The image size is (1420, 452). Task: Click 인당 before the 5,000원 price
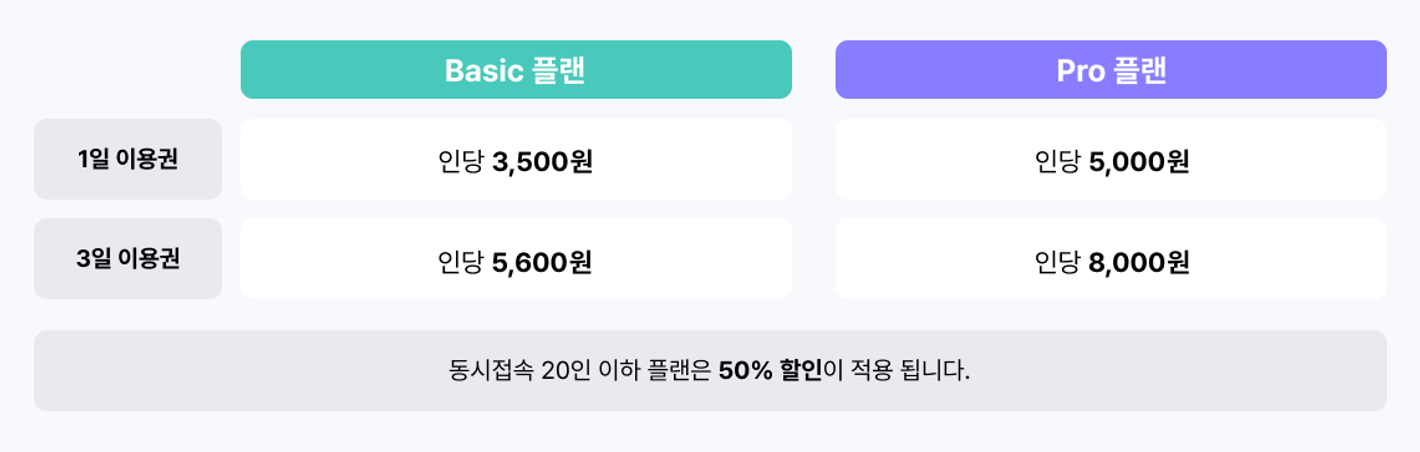[x=1057, y=161]
